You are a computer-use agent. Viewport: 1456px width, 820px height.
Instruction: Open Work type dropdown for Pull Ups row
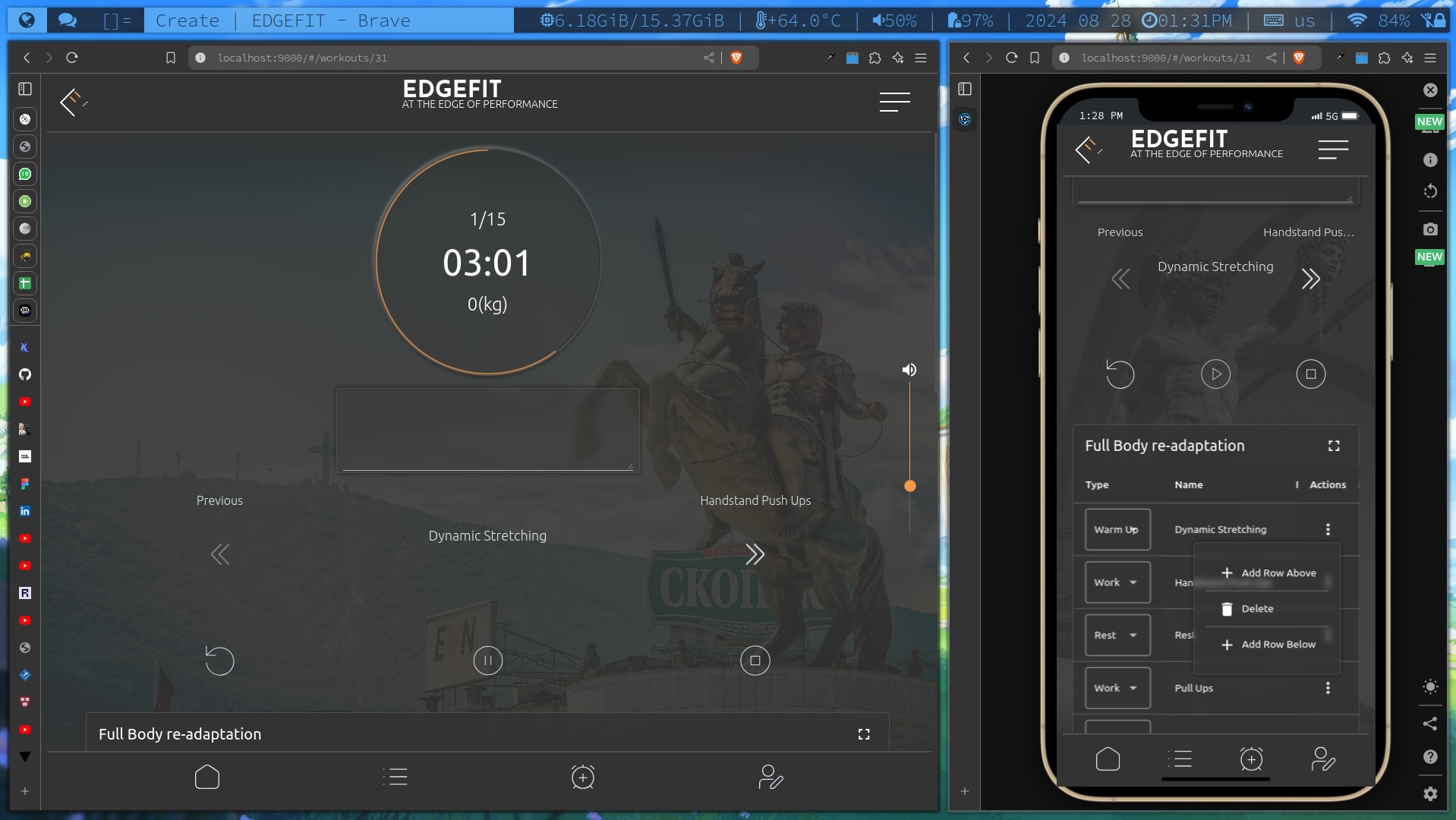point(1117,688)
